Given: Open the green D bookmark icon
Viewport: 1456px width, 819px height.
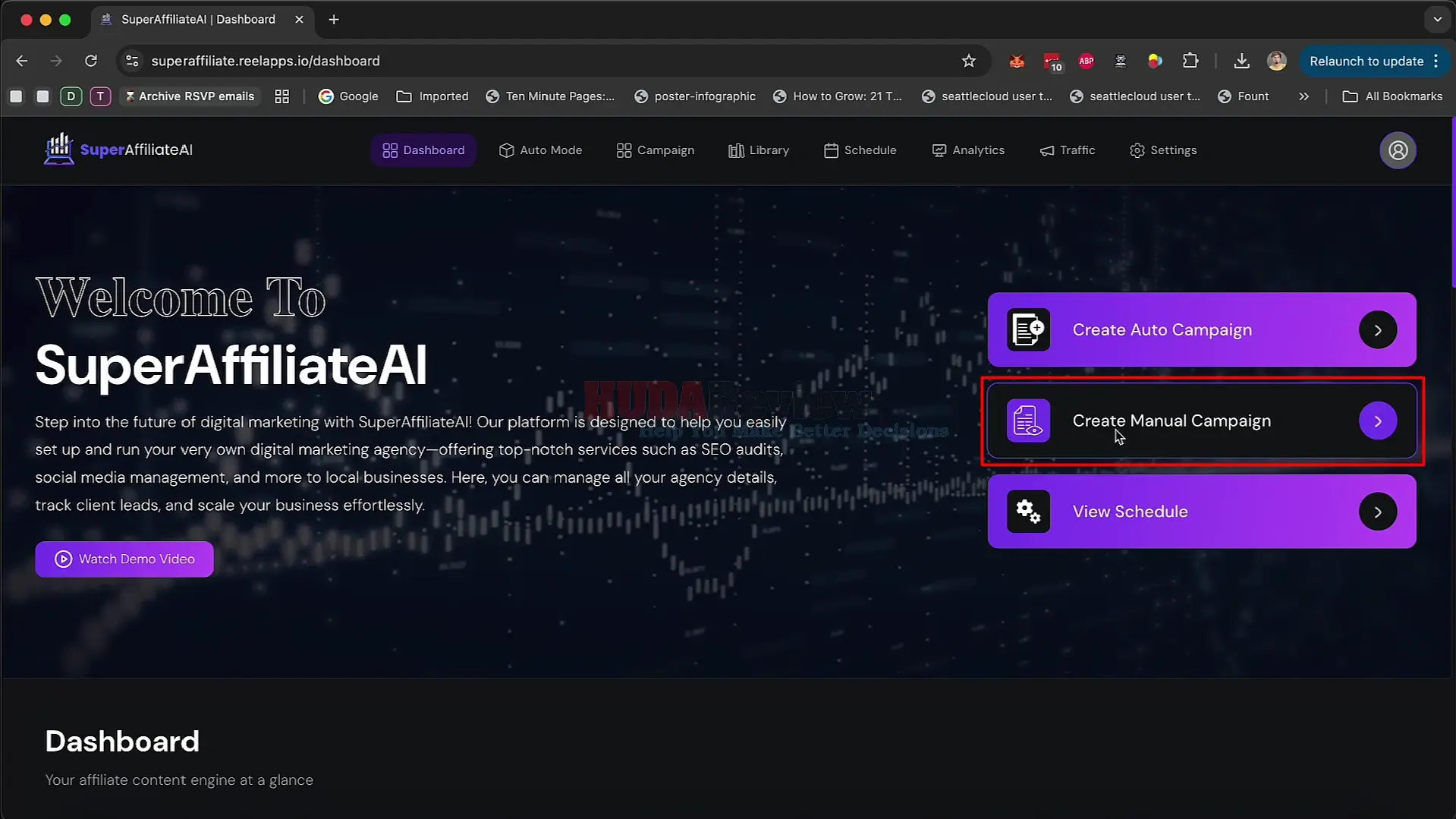Looking at the screenshot, I should click(71, 96).
